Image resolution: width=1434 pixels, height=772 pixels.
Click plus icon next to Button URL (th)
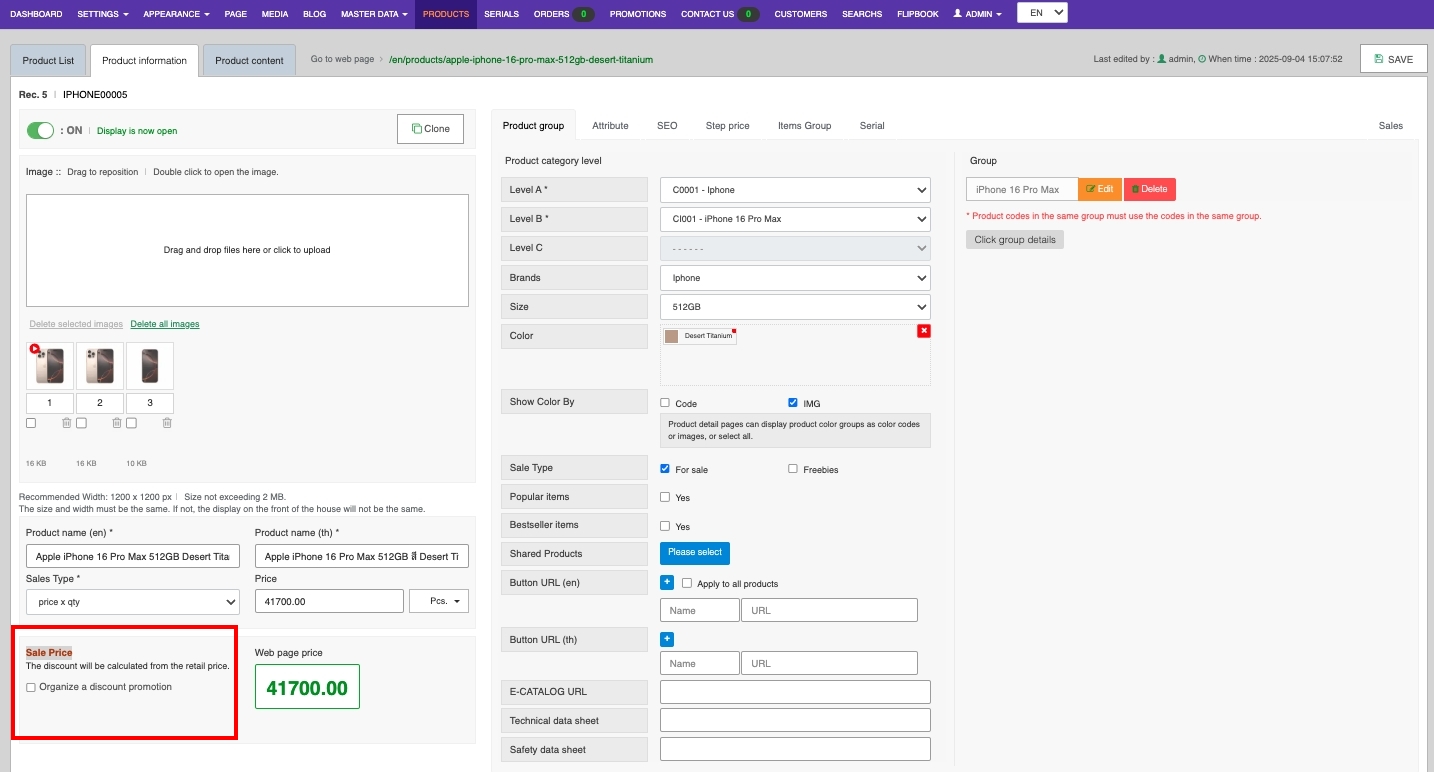(667, 639)
